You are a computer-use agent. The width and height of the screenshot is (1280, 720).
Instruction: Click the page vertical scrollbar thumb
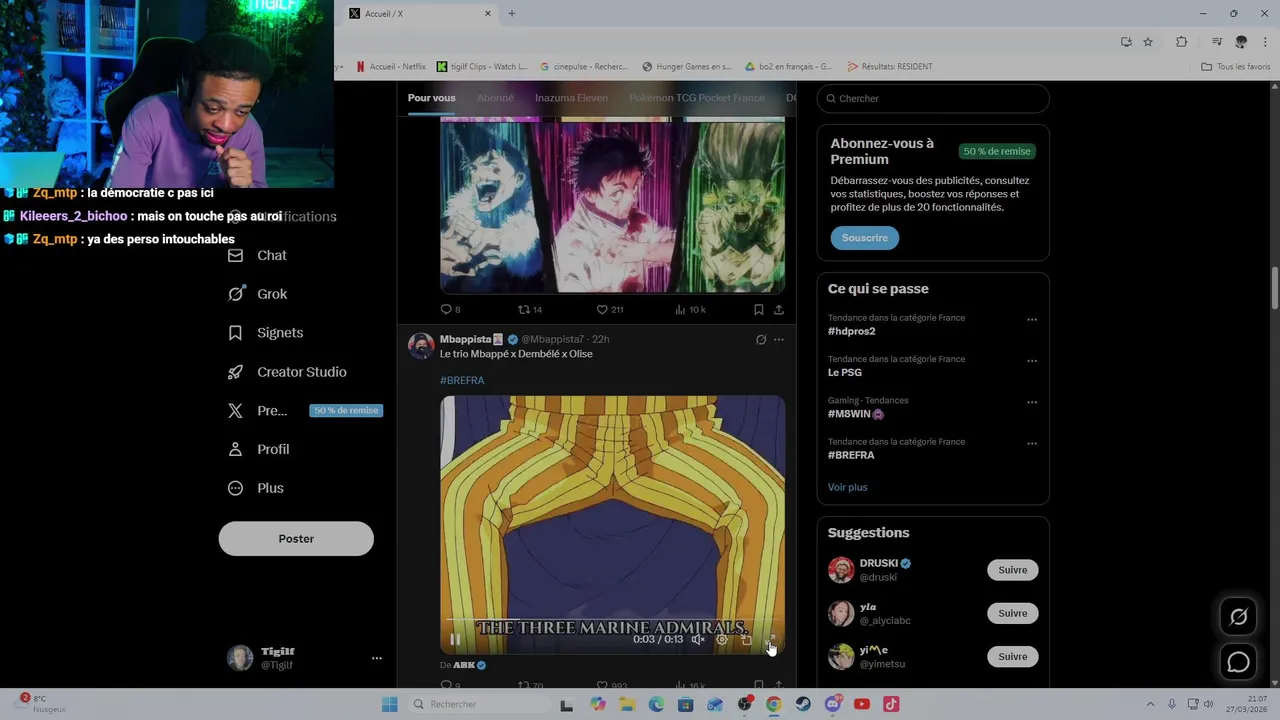(x=1274, y=289)
